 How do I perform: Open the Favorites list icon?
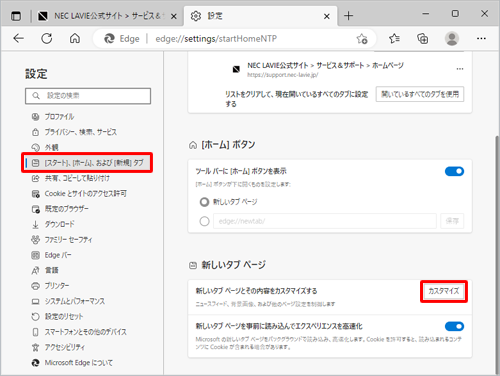pyautogui.click(x=394, y=39)
